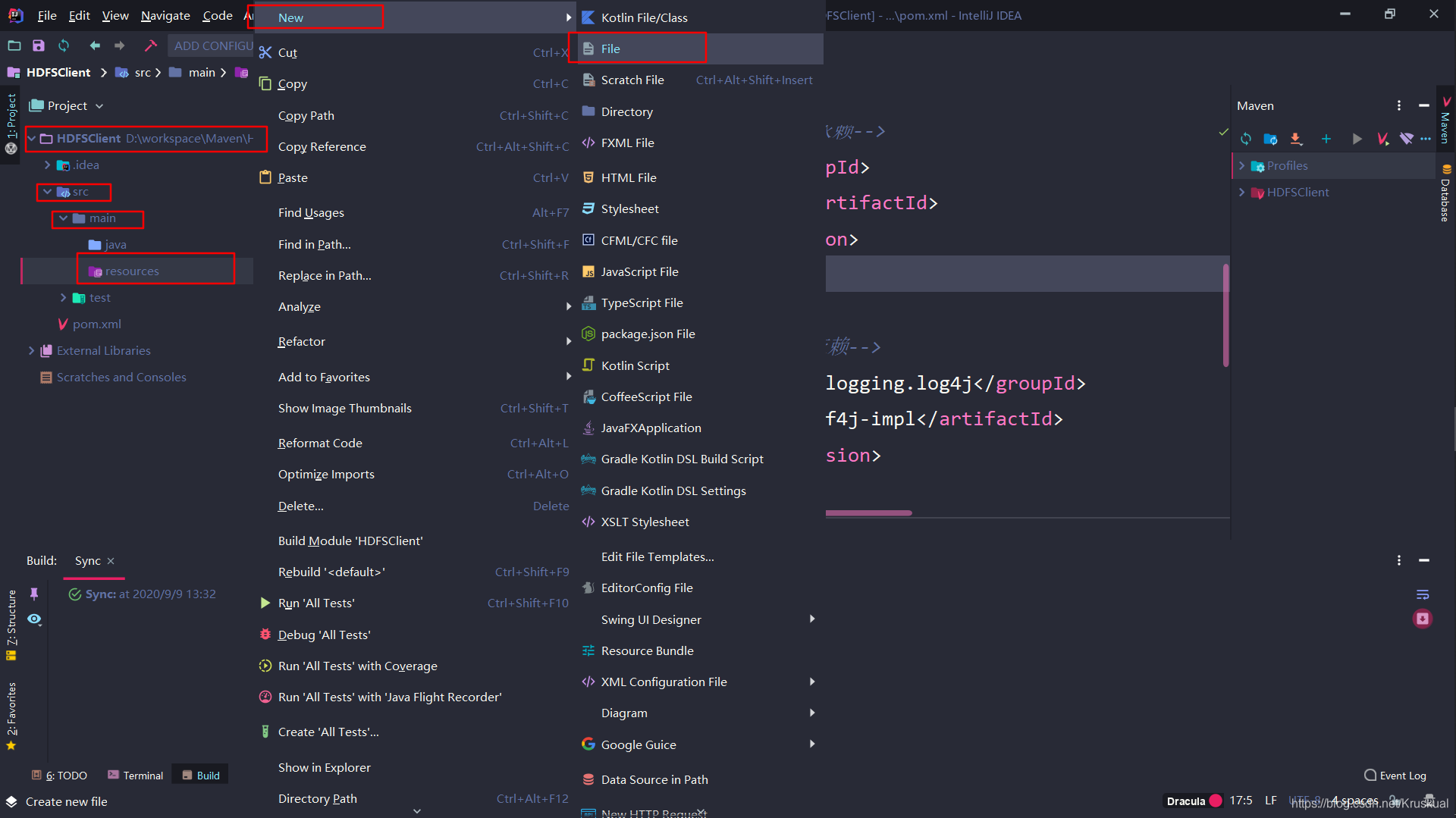Viewport: 1456px width, 818px height.
Task: Toggle soft-wrap icon in build output
Action: [1423, 594]
